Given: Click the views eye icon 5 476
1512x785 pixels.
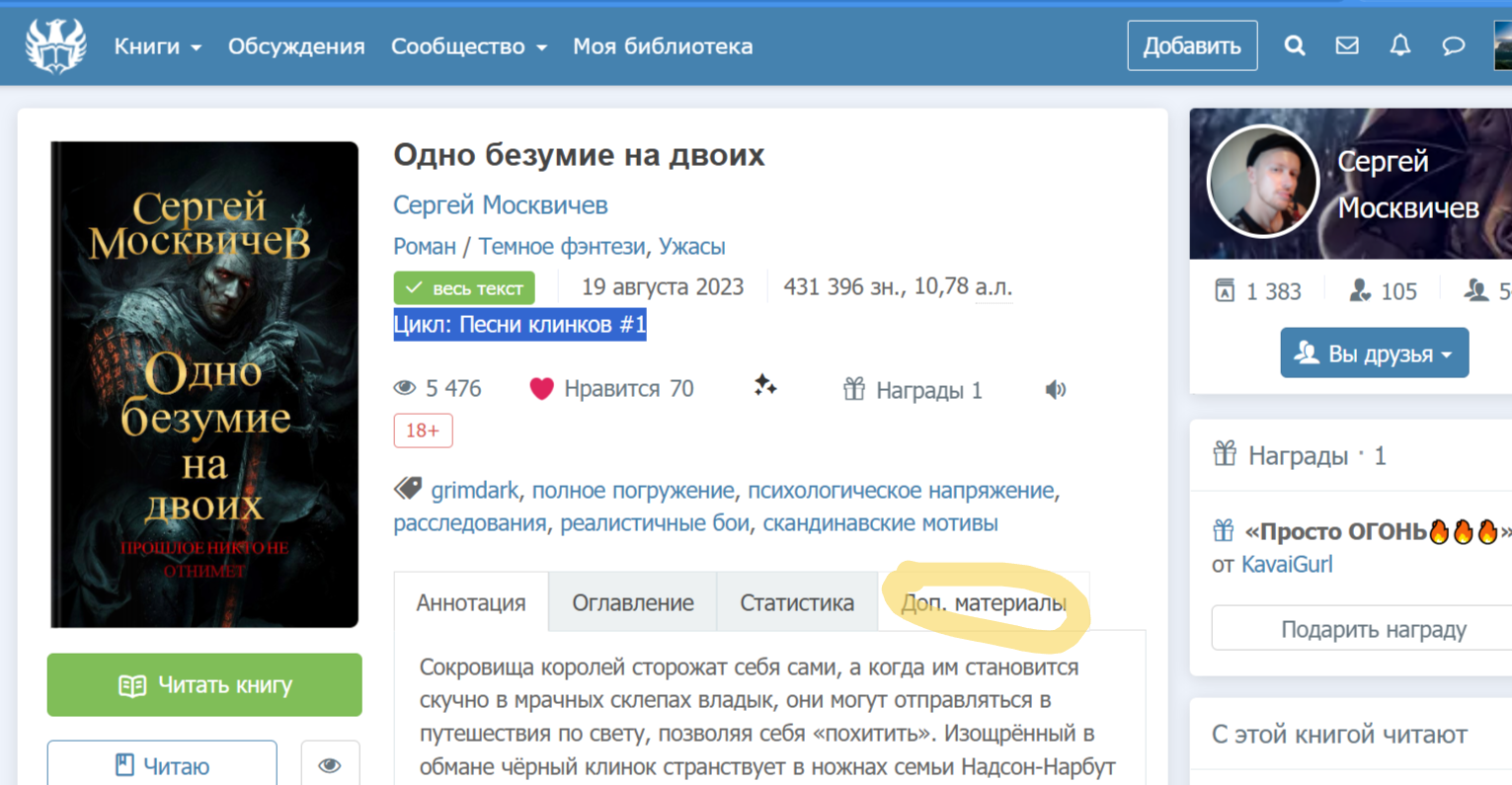Looking at the screenshot, I should click(405, 389).
